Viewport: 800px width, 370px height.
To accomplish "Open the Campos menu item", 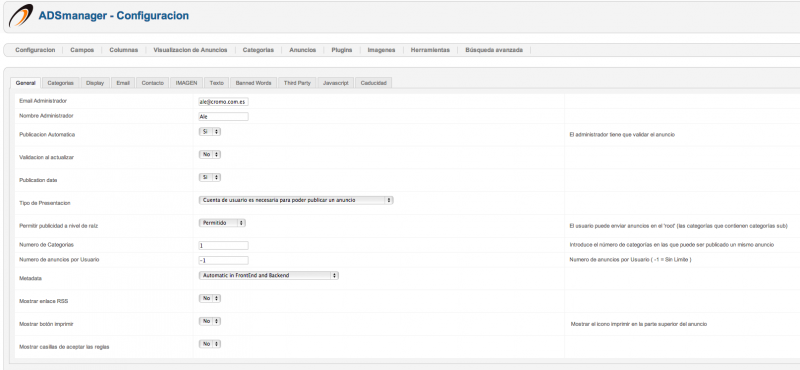I will 82,50.
